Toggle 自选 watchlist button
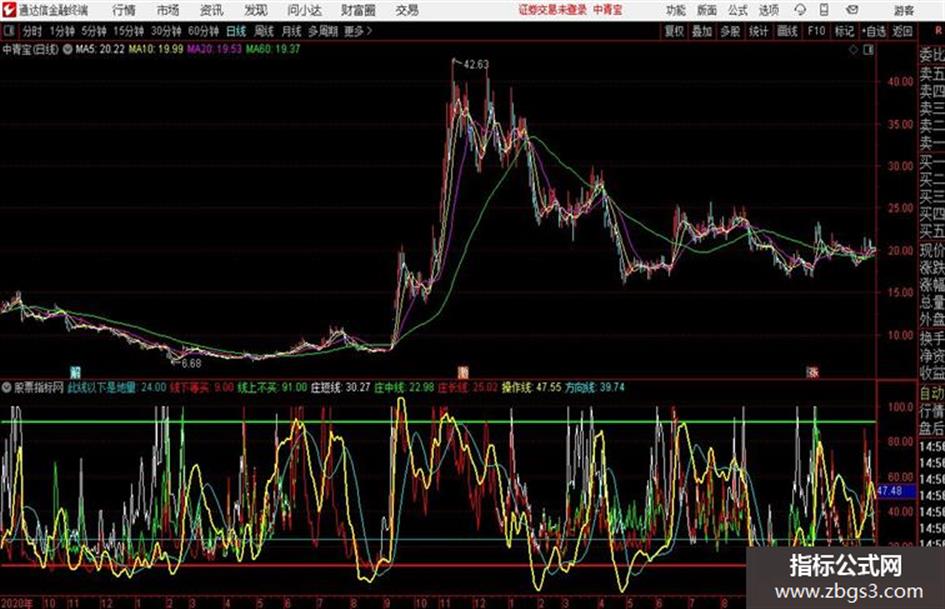The height and width of the screenshot is (609, 945). coord(873,31)
